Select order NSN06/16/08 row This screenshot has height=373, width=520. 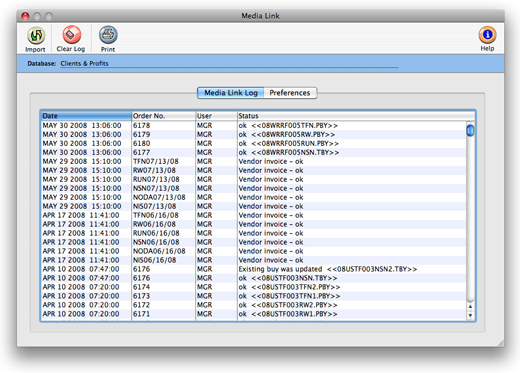(253, 243)
